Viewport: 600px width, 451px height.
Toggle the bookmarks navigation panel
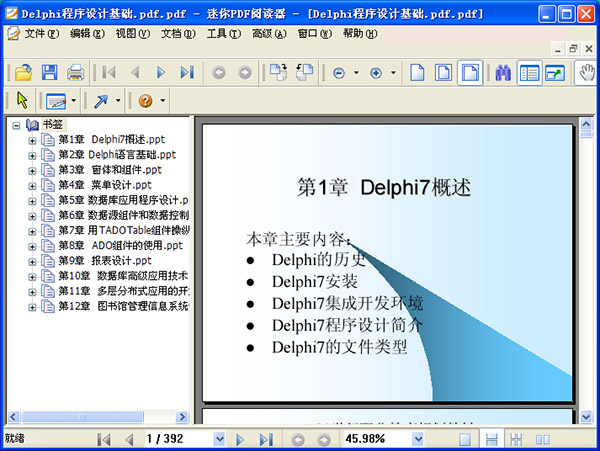pos(530,73)
